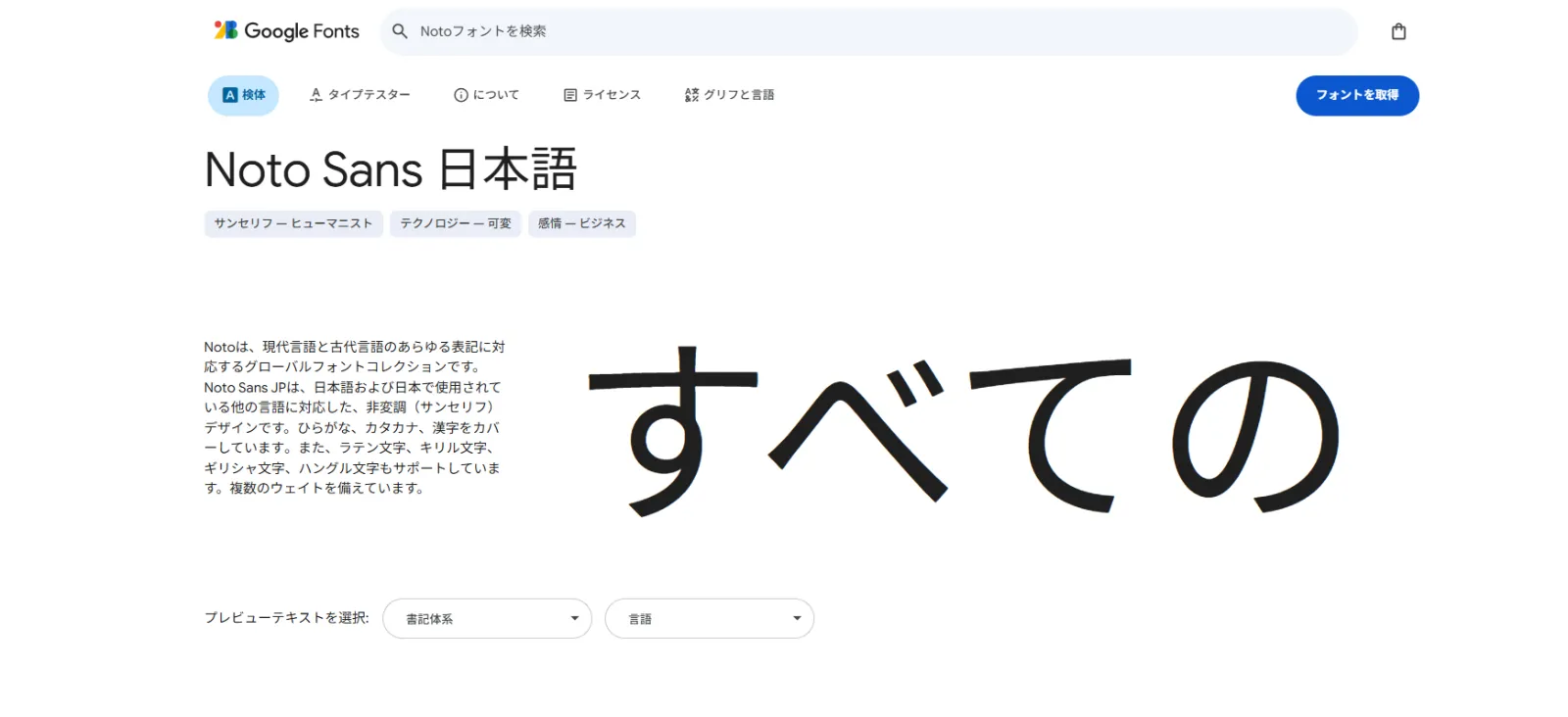Select the 検体 tab
The width and height of the screenshot is (1568, 717).
tap(243, 95)
